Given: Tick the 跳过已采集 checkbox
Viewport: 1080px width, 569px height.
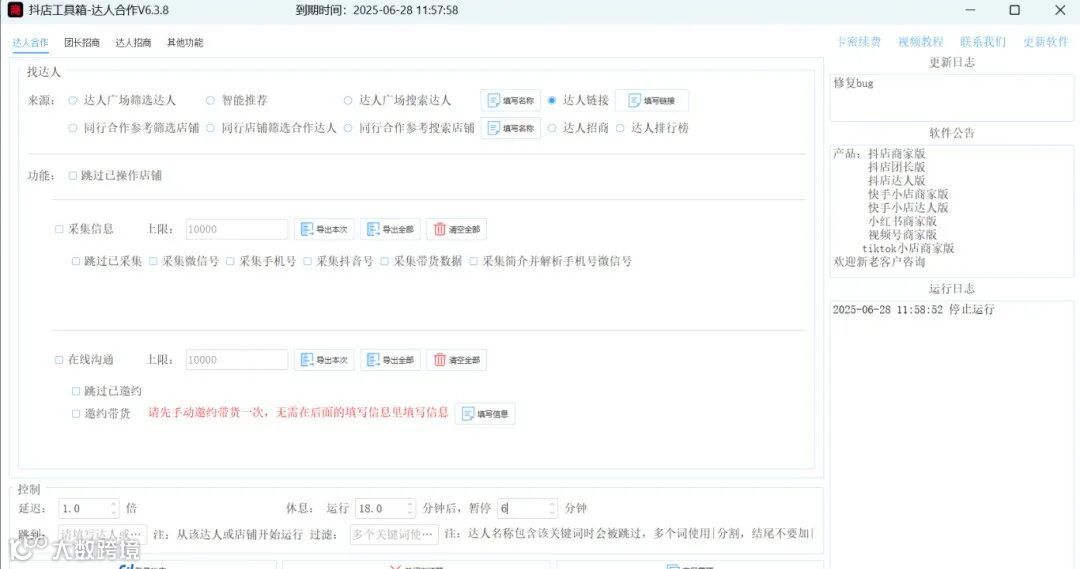Looking at the screenshot, I should coord(76,261).
